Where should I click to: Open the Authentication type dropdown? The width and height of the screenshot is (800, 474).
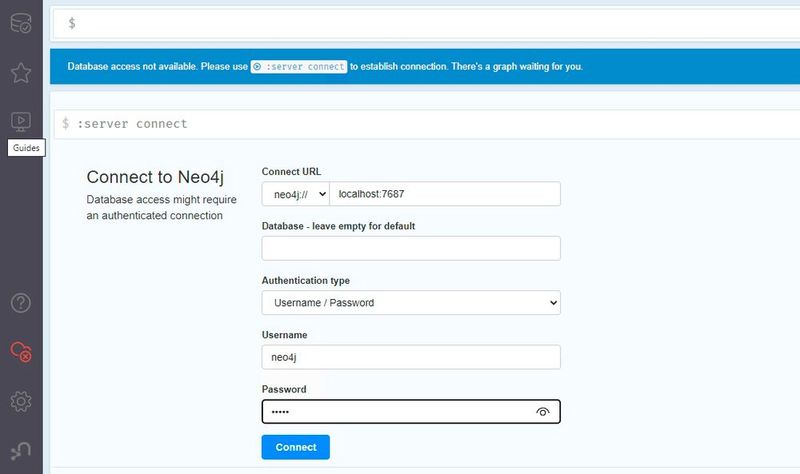click(411, 303)
